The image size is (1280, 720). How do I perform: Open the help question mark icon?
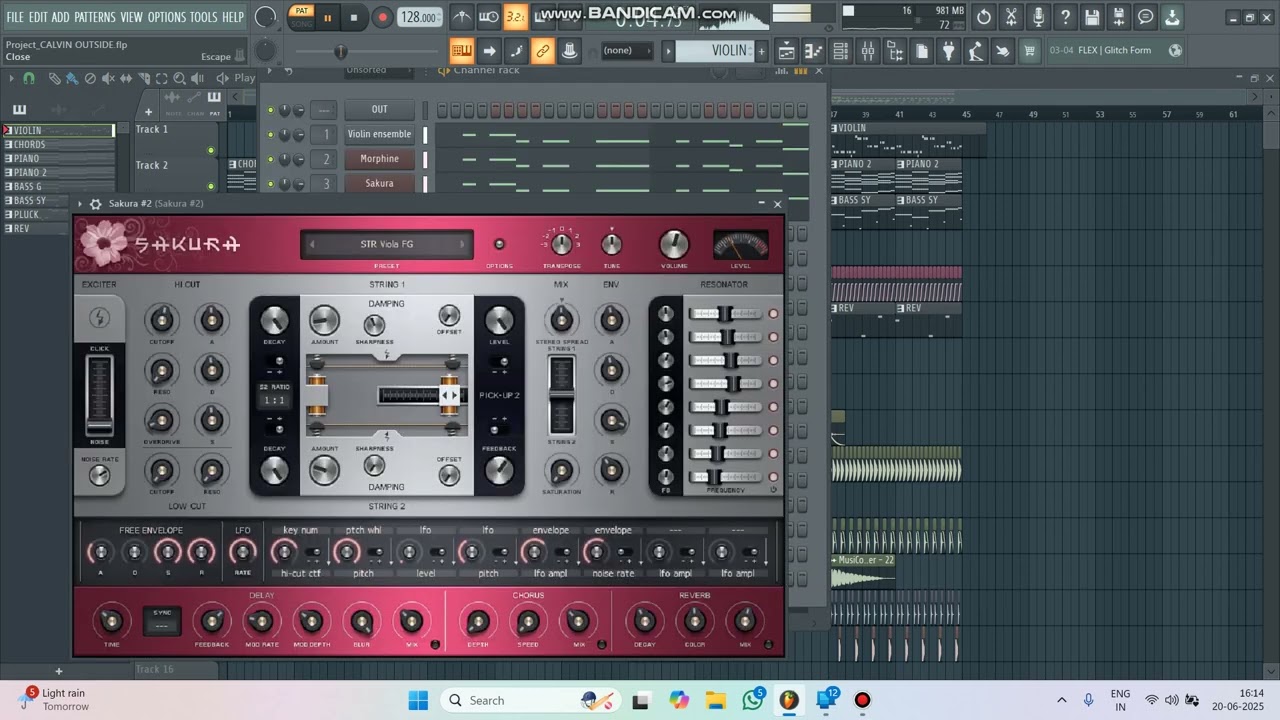[x=1065, y=17]
